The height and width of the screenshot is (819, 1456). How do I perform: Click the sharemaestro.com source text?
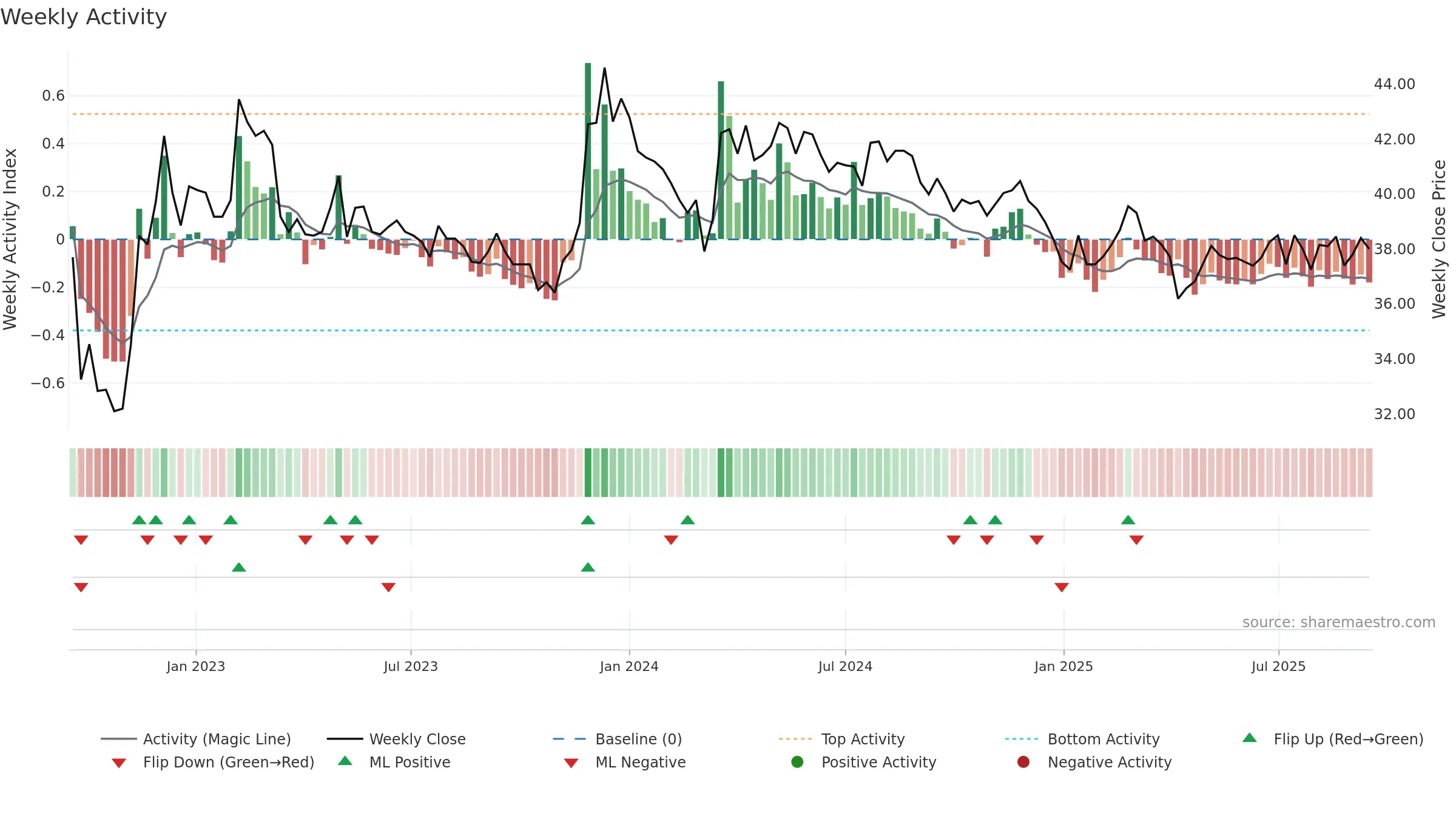(x=1339, y=622)
